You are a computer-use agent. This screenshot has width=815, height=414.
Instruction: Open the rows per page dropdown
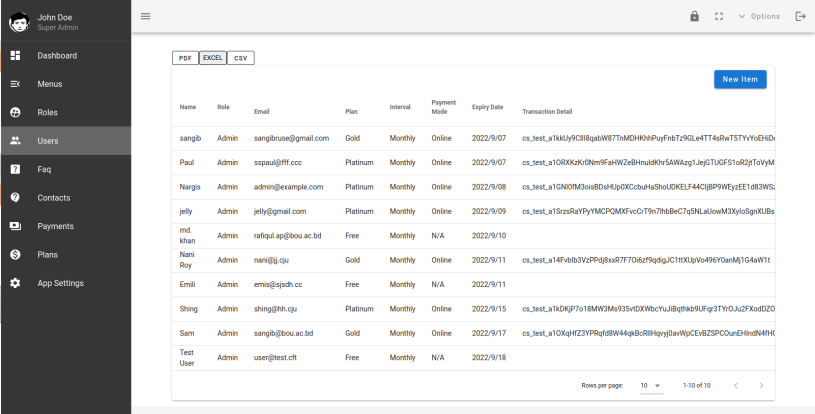point(651,385)
